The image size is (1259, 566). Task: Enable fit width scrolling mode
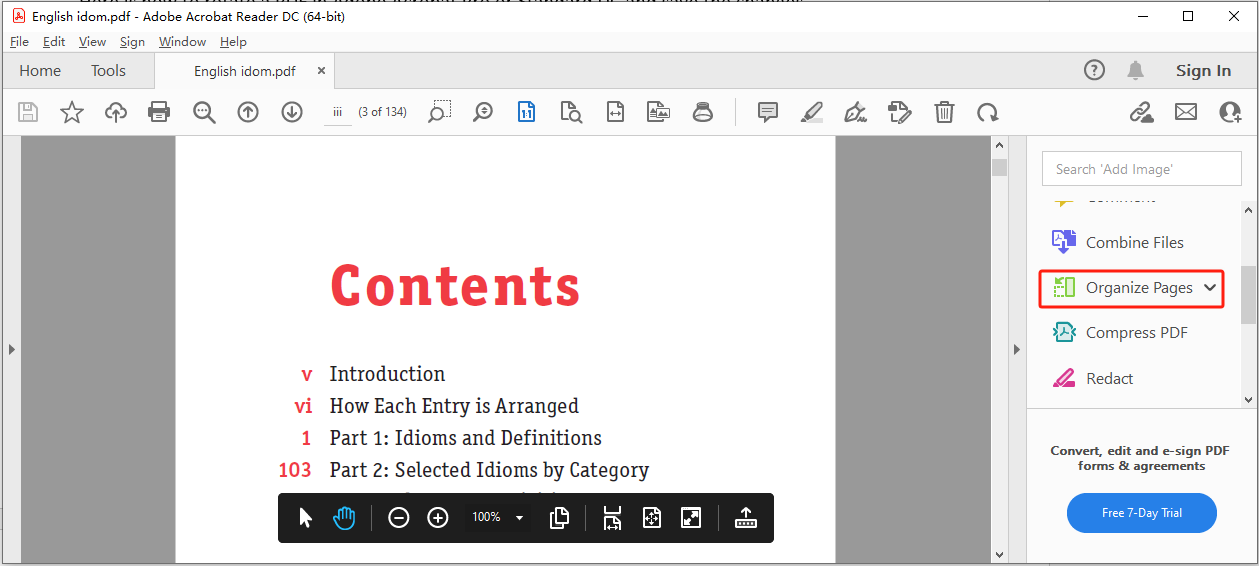(x=612, y=518)
